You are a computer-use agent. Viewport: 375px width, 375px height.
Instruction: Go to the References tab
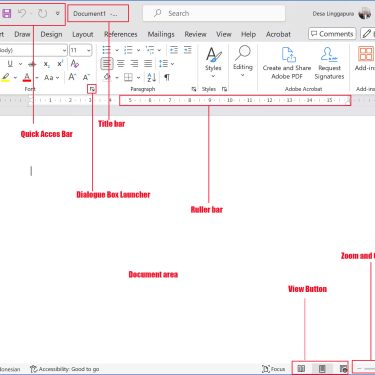click(121, 34)
